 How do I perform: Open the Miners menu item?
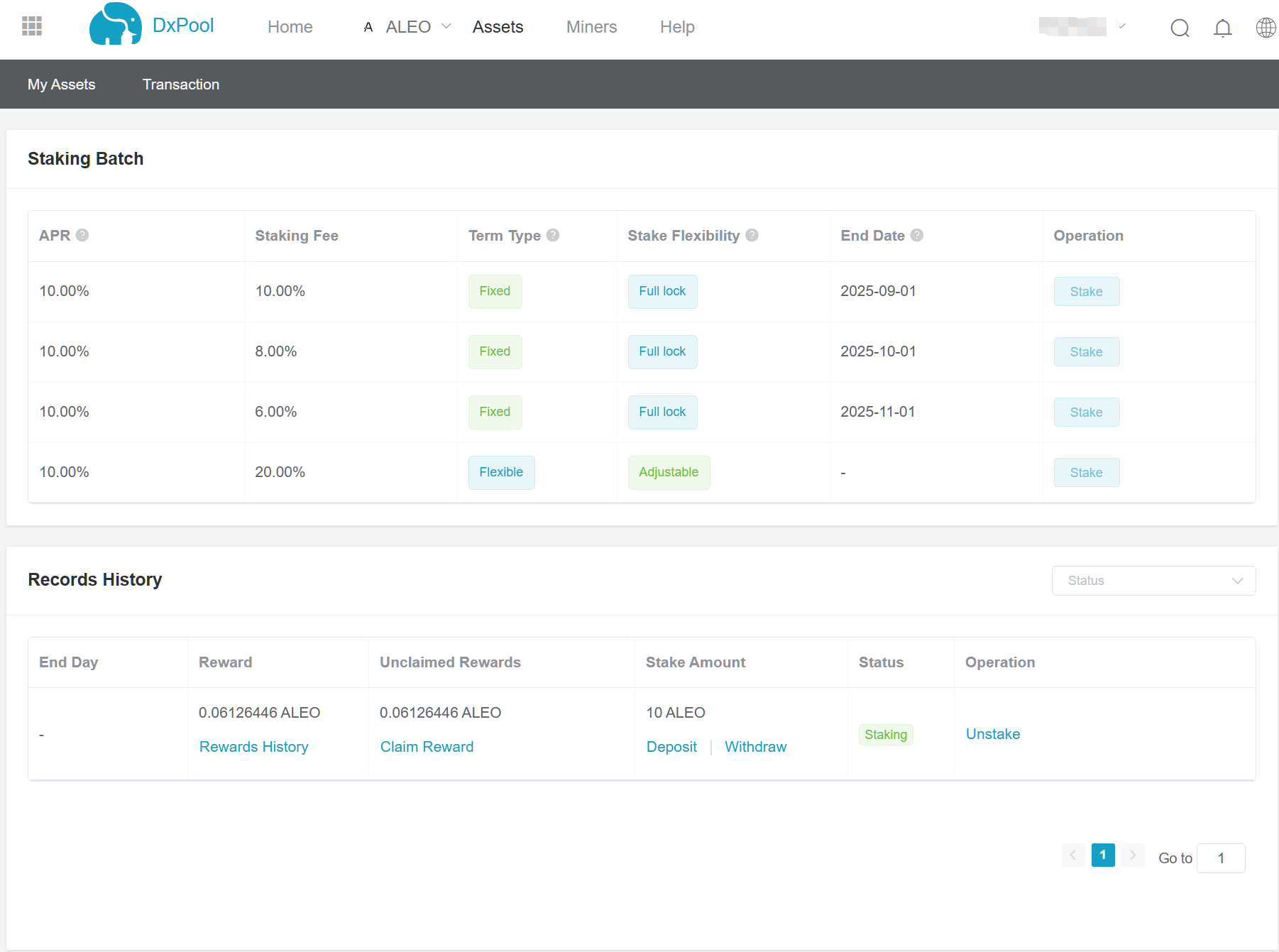tap(591, 27)
